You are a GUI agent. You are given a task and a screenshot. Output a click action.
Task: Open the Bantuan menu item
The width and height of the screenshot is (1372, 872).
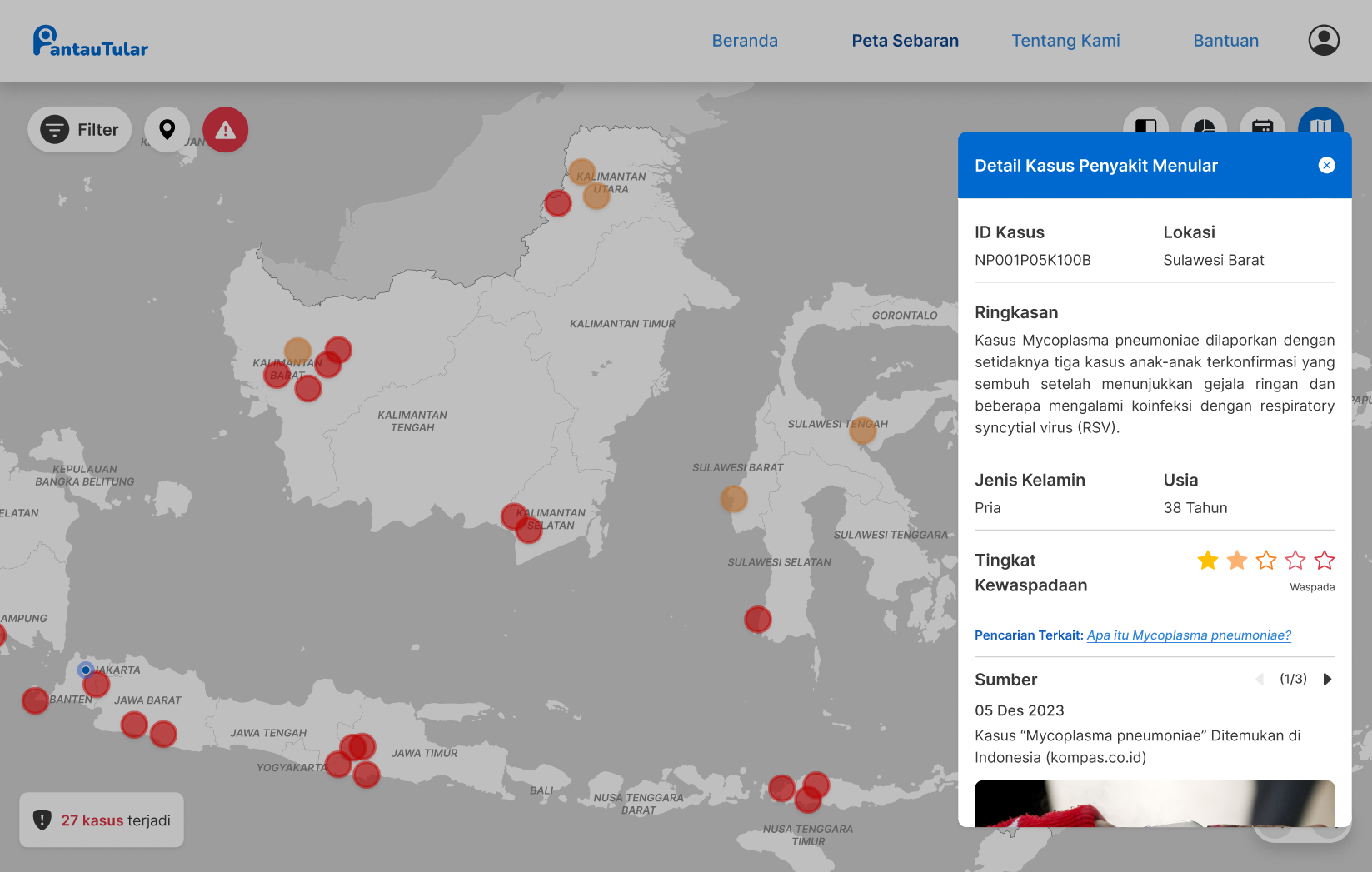click(1225, 41)
